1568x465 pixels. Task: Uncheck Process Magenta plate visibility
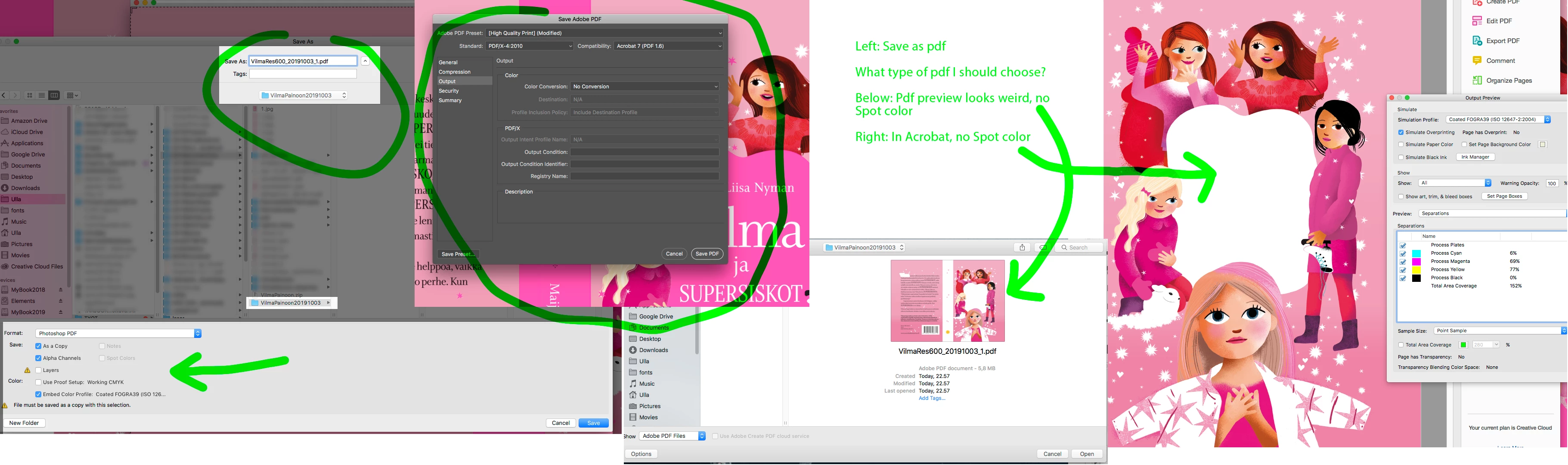[1403, 262]
